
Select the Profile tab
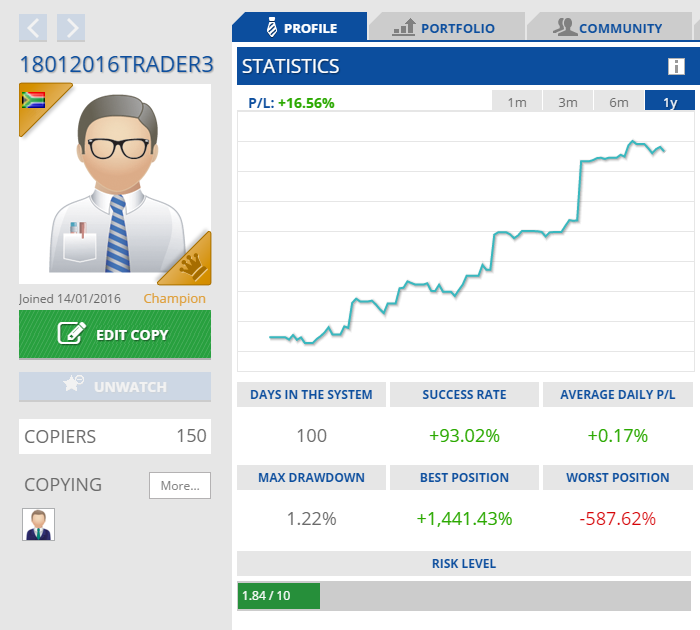tap(299, 28)
